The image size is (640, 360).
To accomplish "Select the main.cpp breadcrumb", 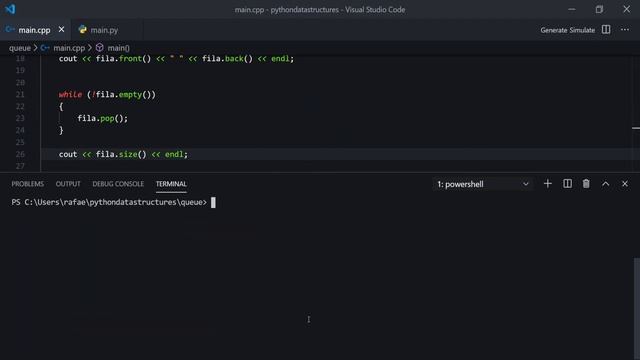I will [x=69, y=48].
